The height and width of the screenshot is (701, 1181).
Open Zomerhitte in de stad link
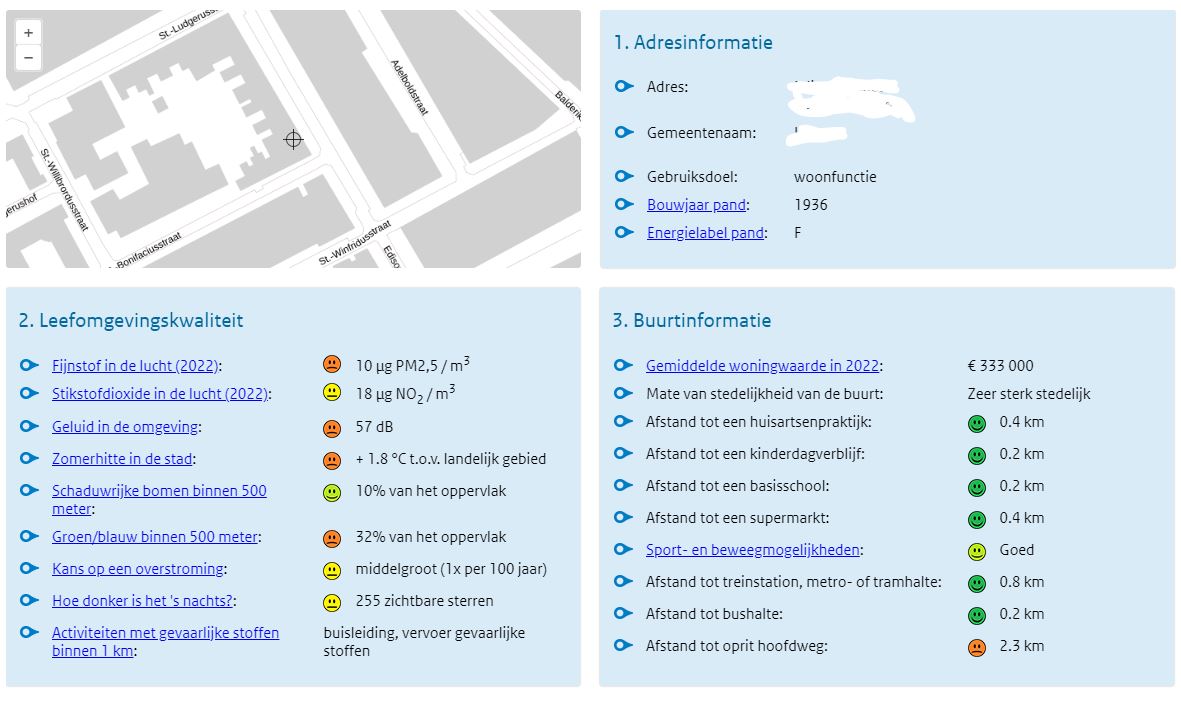coord(122,459)
